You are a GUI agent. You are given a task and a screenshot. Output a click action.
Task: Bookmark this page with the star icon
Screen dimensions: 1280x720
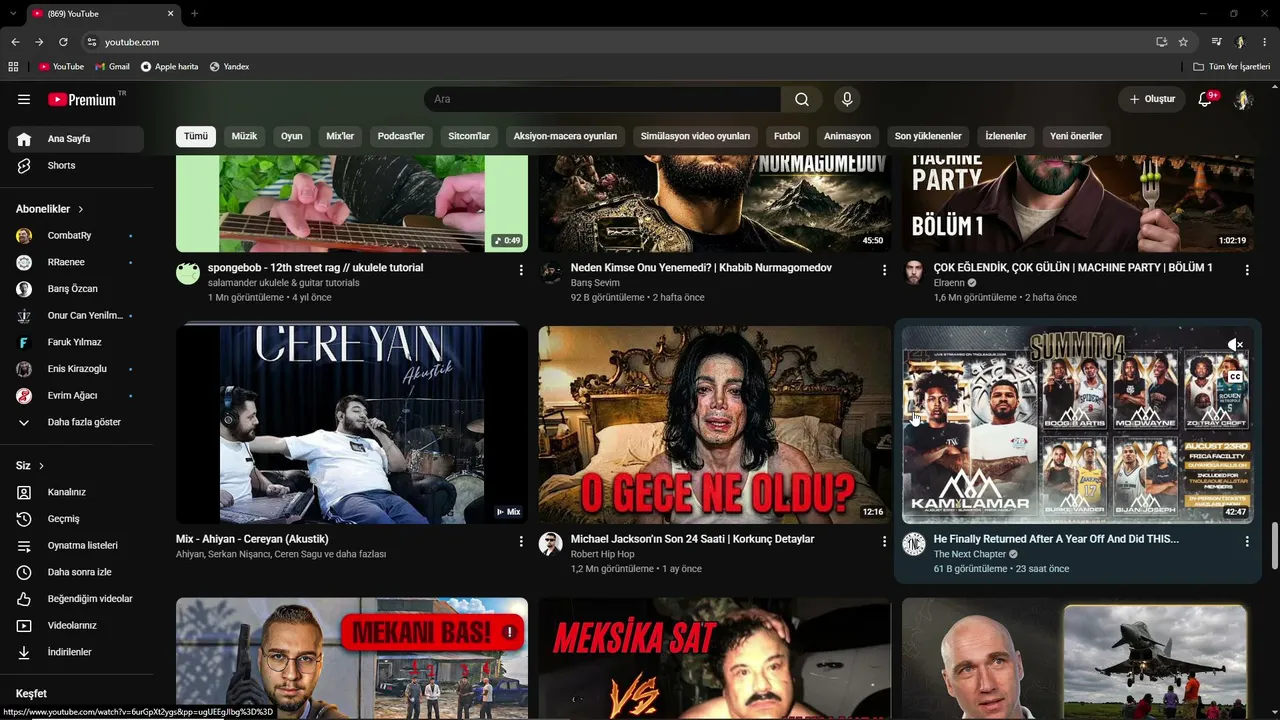click(1183, 42)
